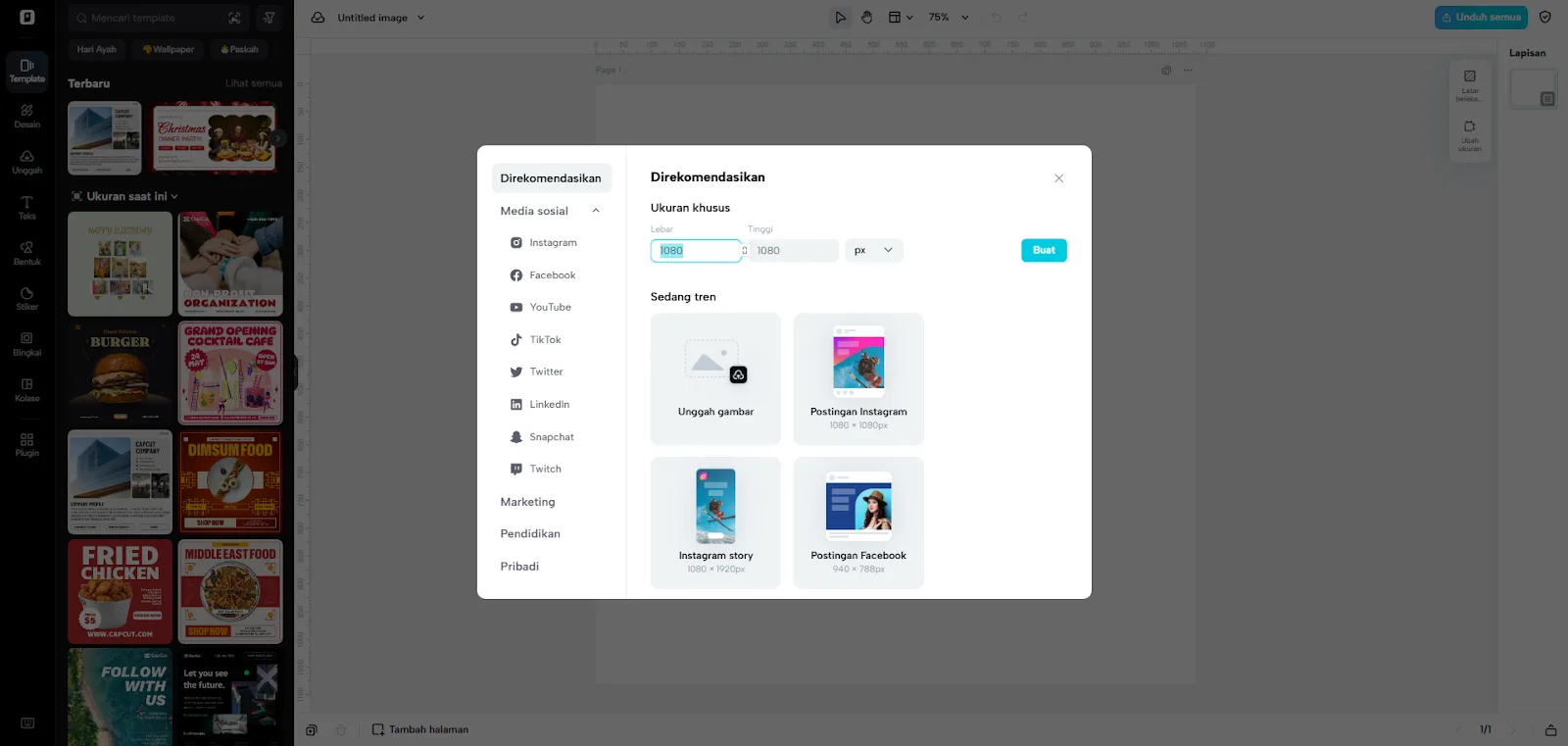Click the Unduh semua button

[1480, 18]
